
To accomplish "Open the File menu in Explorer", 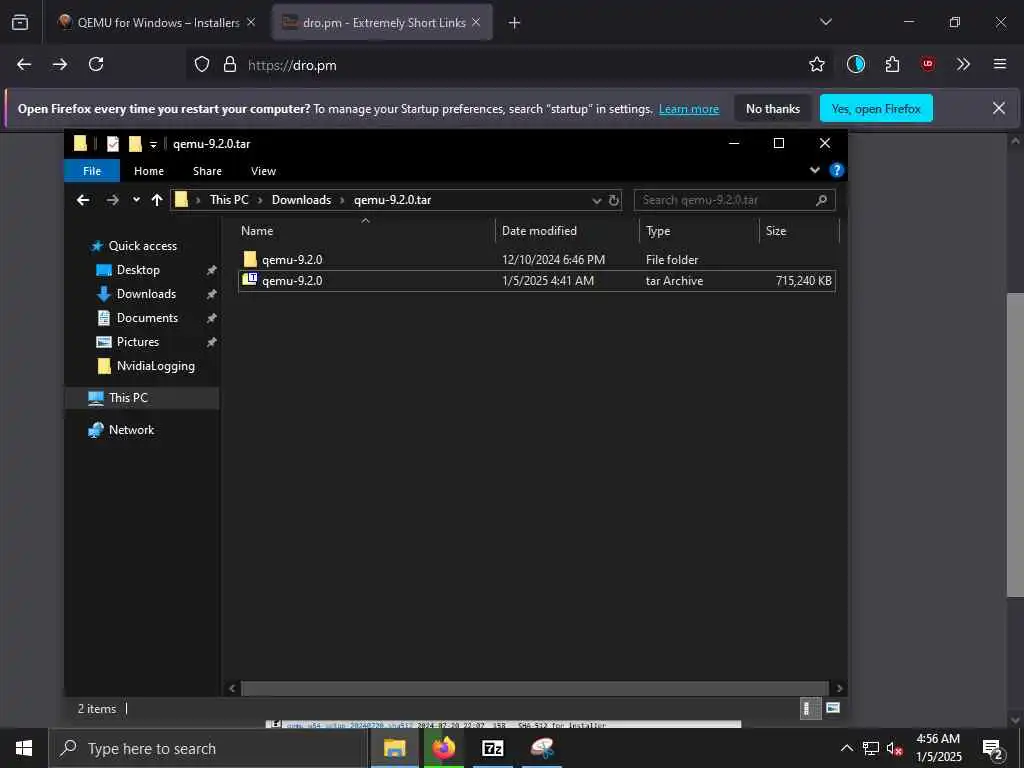I will pos(92,171).
